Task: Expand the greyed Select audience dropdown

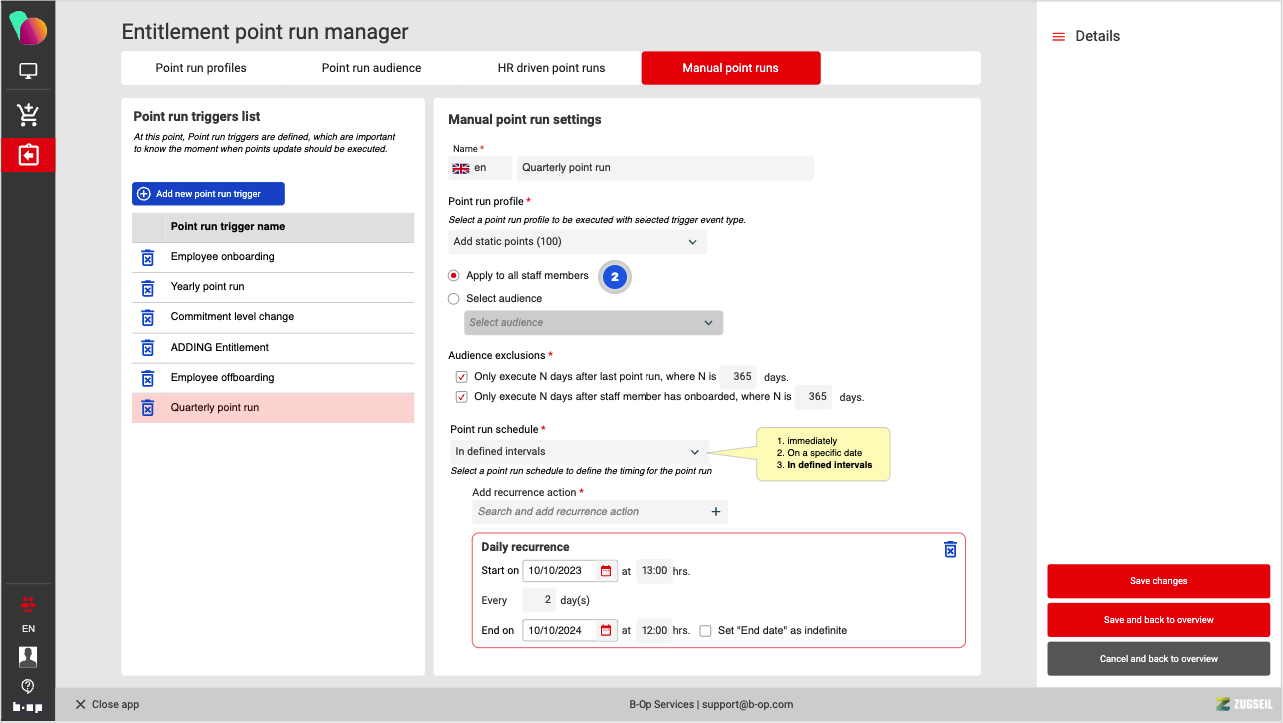Action: [593, 323]
